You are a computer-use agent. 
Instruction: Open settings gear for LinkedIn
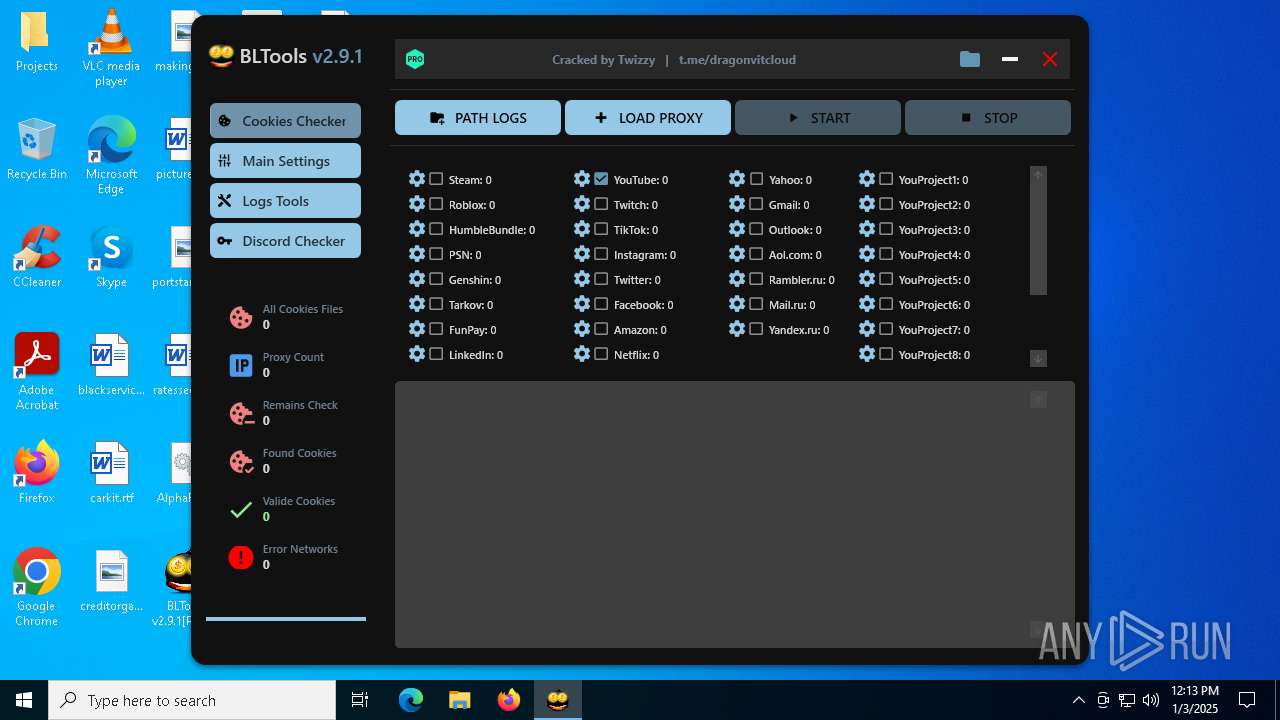click(x=417, y=354)
